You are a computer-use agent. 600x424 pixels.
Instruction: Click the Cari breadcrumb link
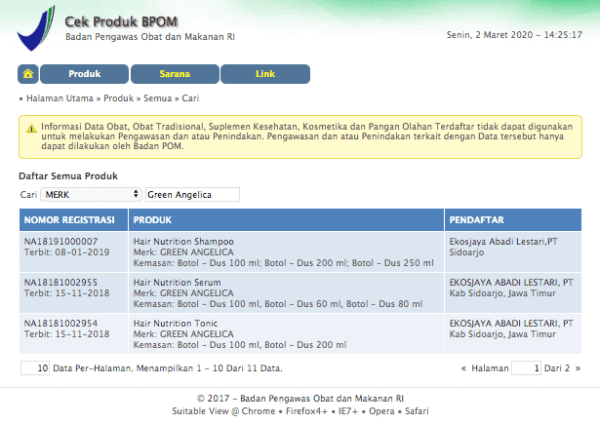tap(190, 98)
